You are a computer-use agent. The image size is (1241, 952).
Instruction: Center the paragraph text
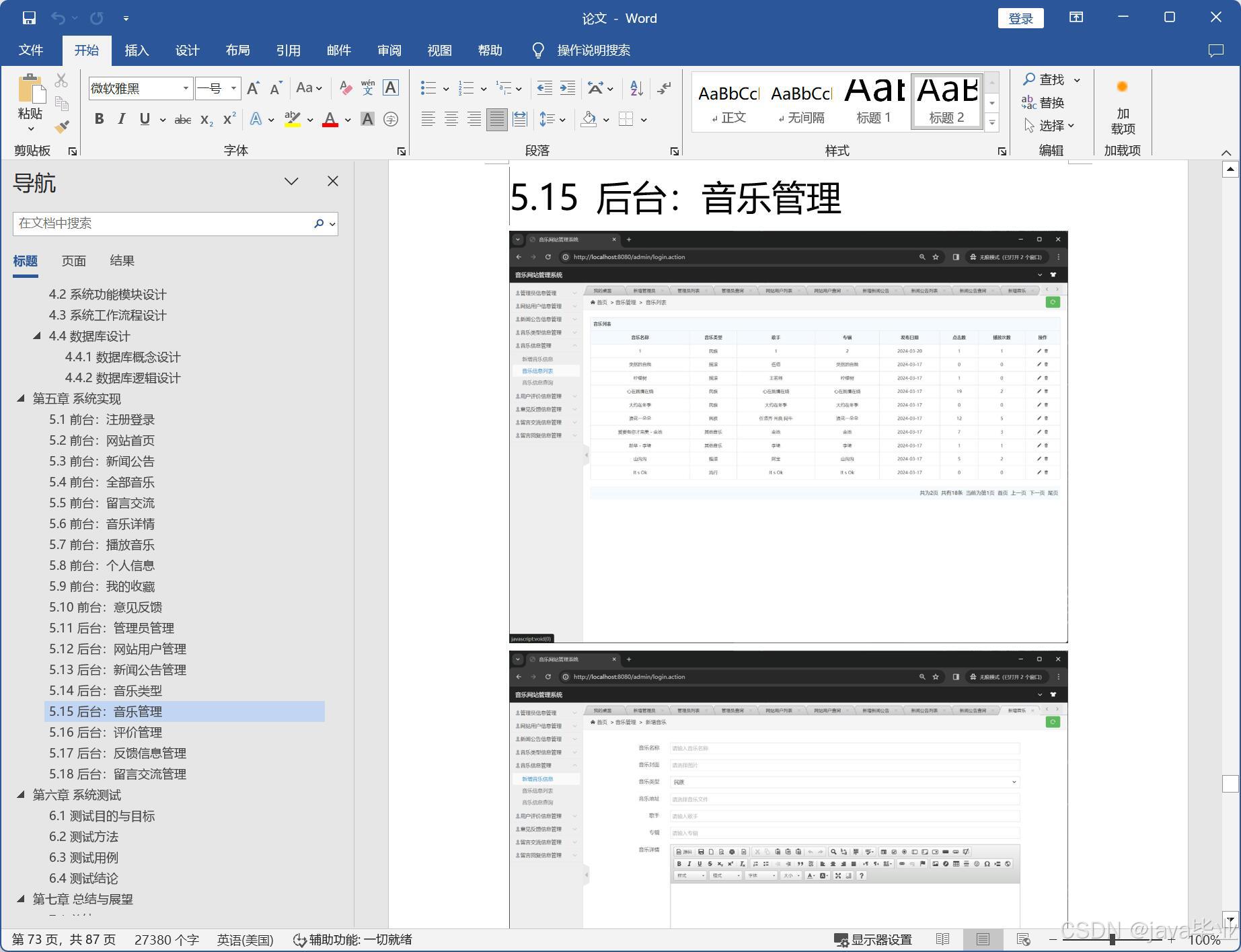[x=451, y=120]
